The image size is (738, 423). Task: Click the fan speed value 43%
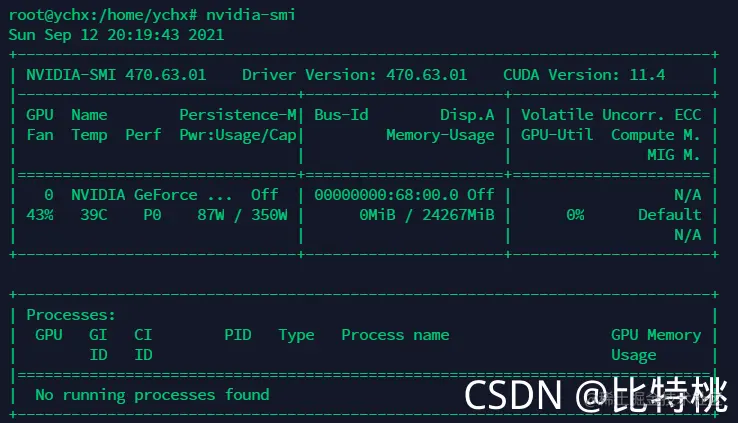[40, 215]
